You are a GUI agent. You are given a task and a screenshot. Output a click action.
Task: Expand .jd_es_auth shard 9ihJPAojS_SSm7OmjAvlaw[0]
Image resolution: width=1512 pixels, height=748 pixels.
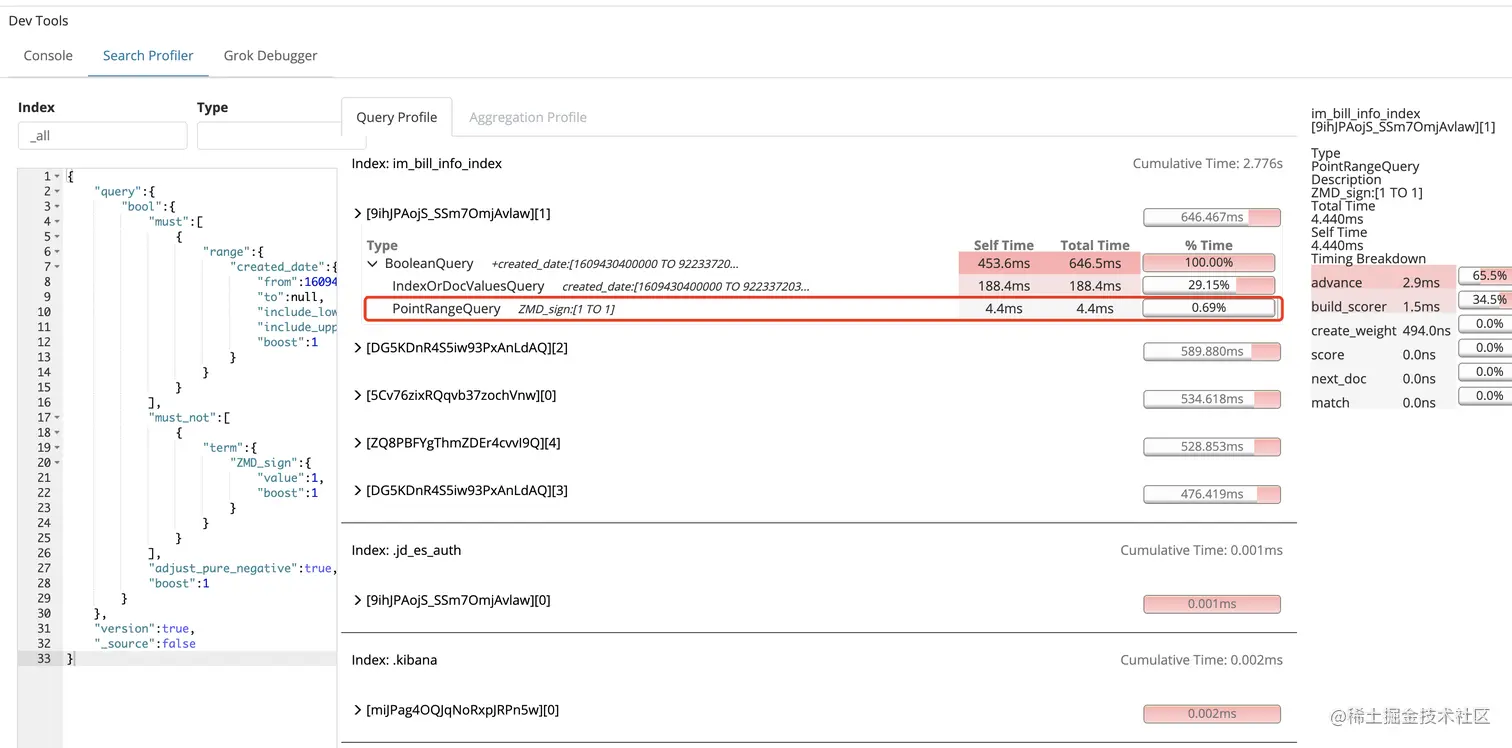tap(358, 600)
